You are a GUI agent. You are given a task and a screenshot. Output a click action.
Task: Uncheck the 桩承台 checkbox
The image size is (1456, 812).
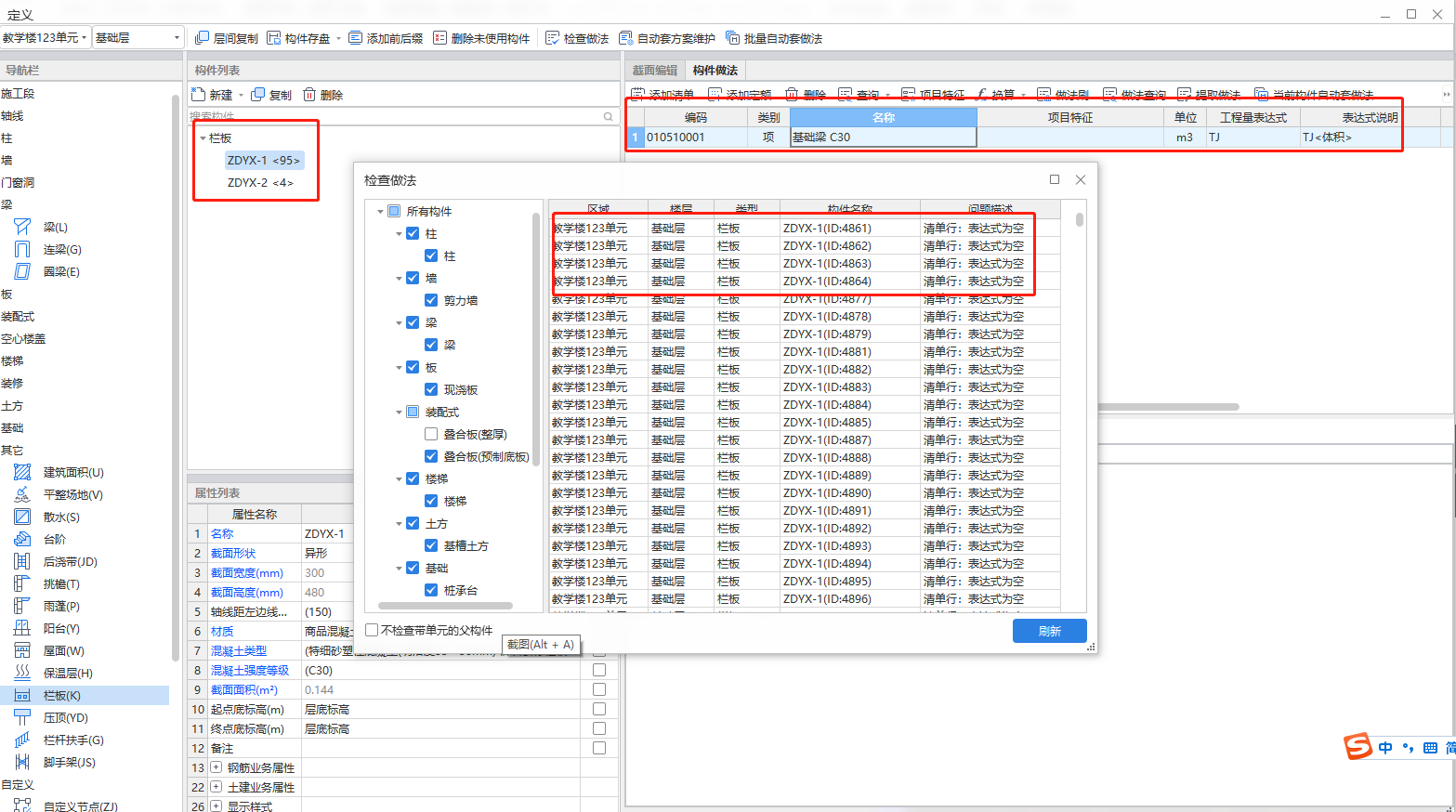click(431, 590)
